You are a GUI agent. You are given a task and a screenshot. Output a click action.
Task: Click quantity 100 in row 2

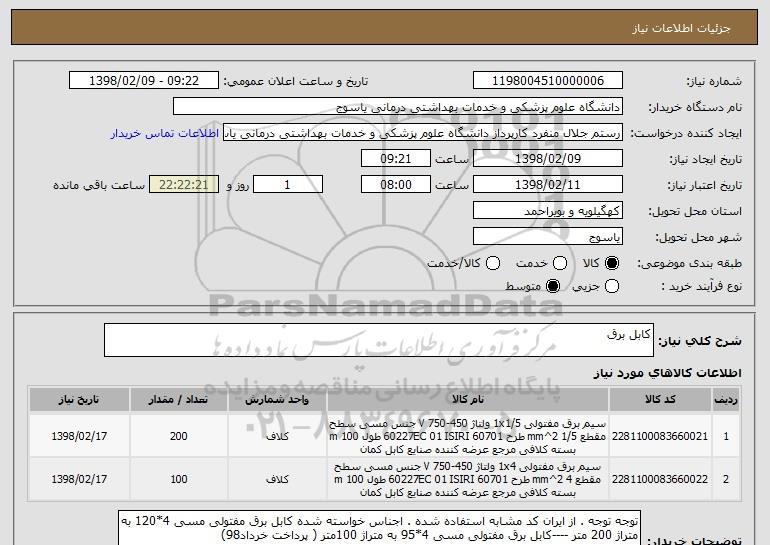coord(178,479)
